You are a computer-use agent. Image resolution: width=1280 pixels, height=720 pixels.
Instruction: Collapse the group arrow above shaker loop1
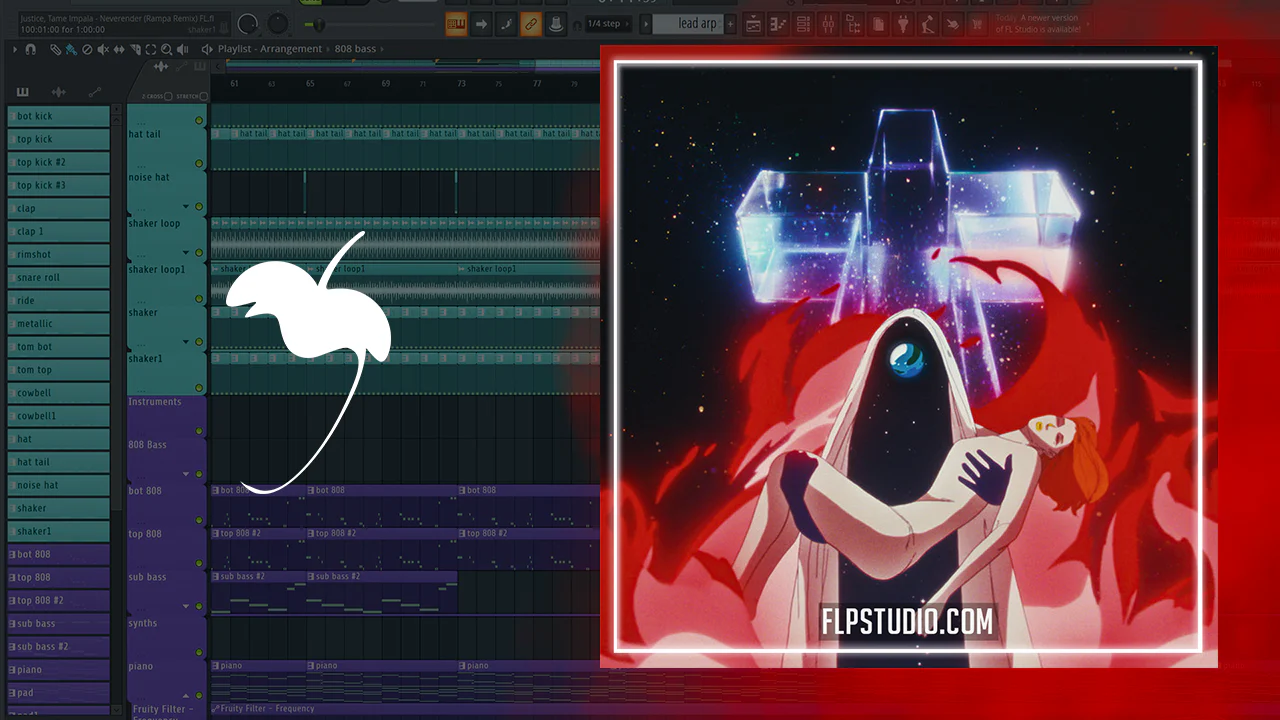(x=186, y=253)
